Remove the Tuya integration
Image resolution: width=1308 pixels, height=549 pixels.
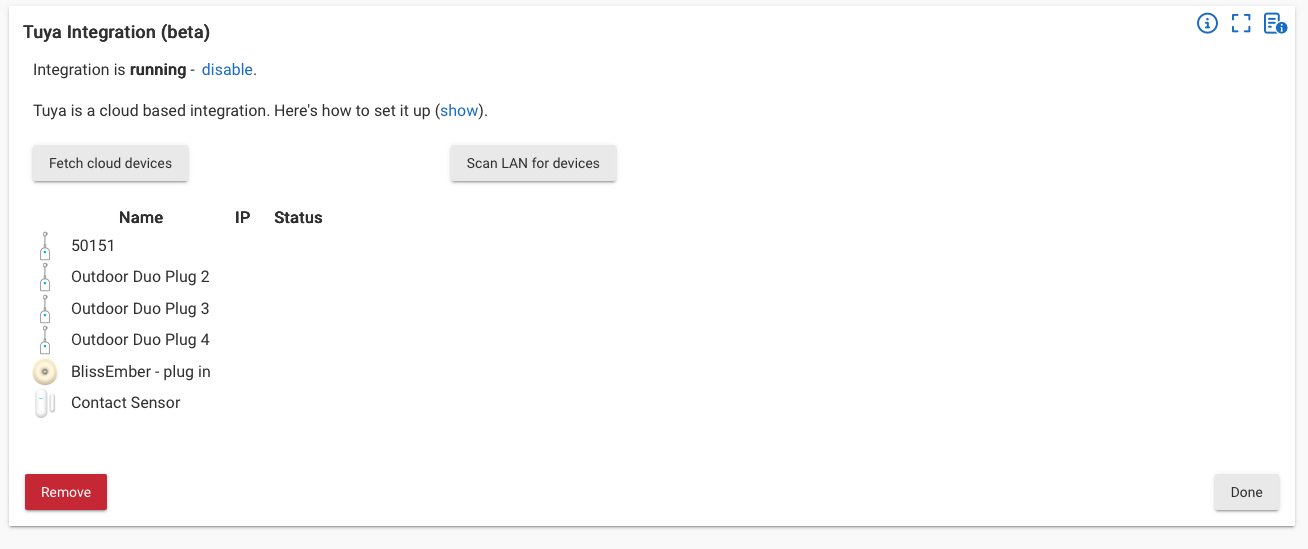click(x=66, y=492)
